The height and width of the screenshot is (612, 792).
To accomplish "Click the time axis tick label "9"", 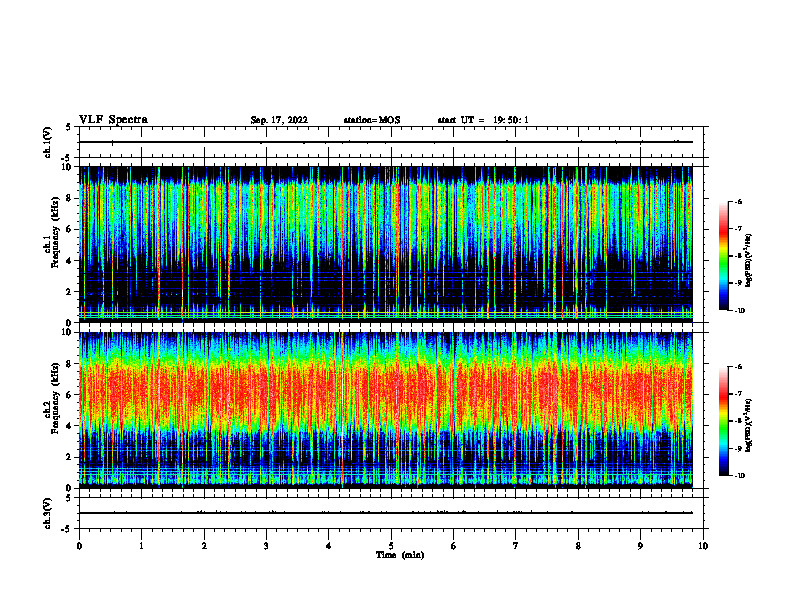I will click(x=640, y=546).
